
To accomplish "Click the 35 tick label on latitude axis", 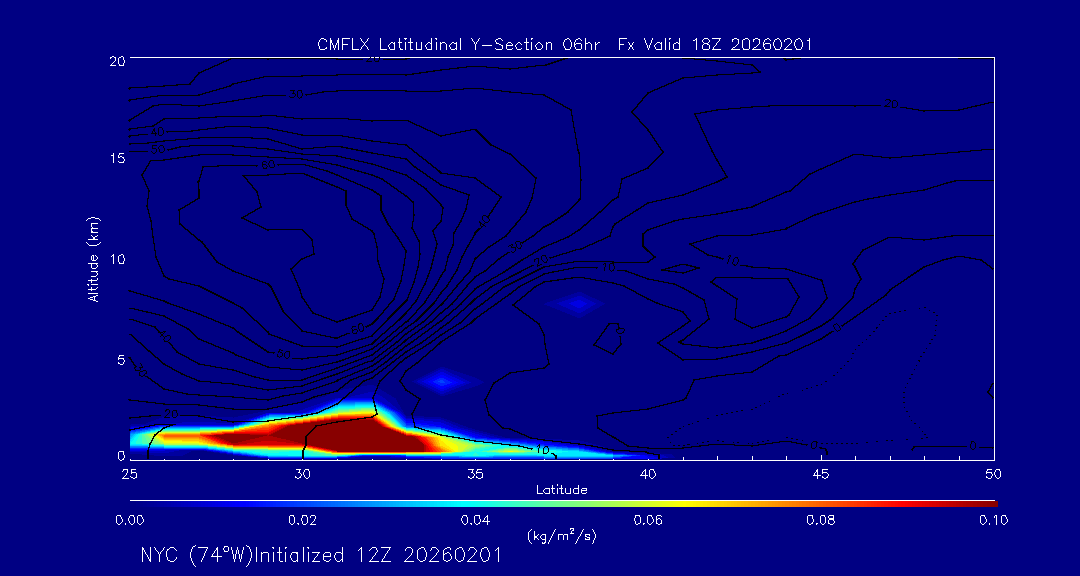I will (475, 474).
